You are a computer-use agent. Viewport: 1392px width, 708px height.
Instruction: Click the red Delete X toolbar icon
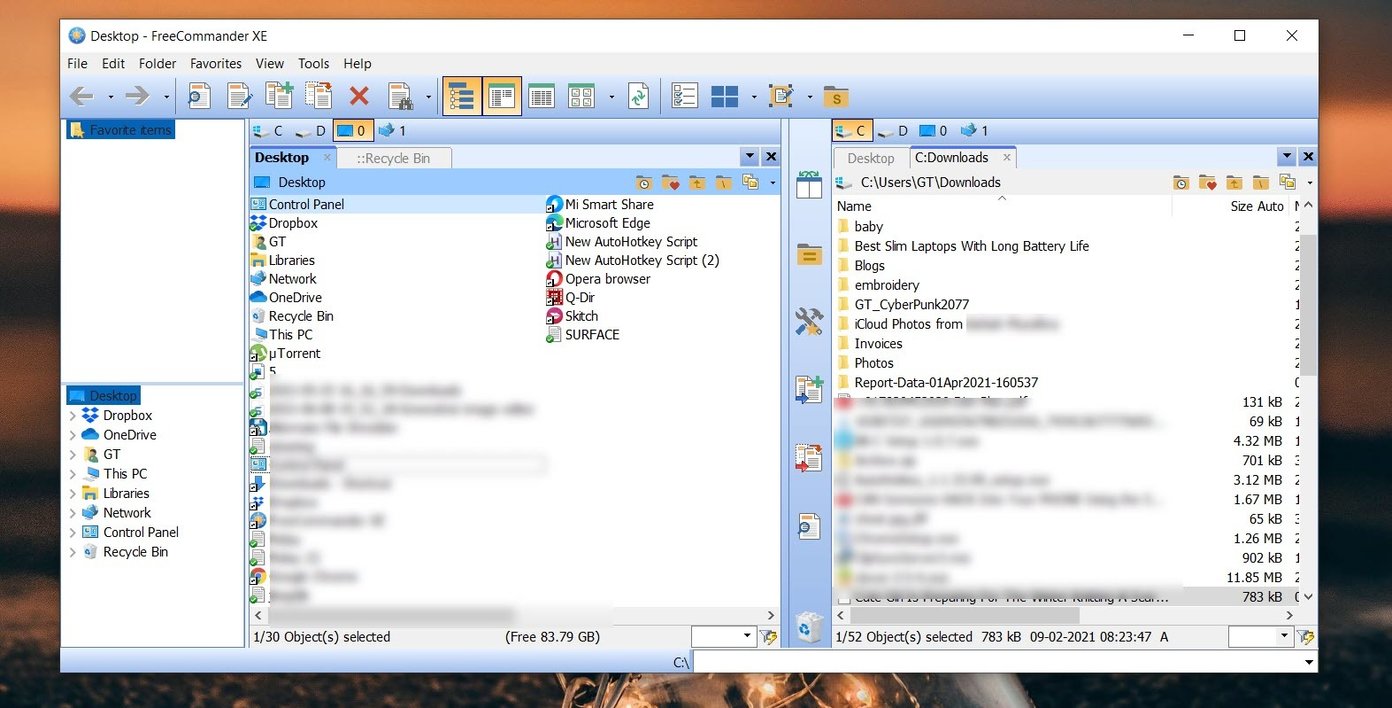359,96
